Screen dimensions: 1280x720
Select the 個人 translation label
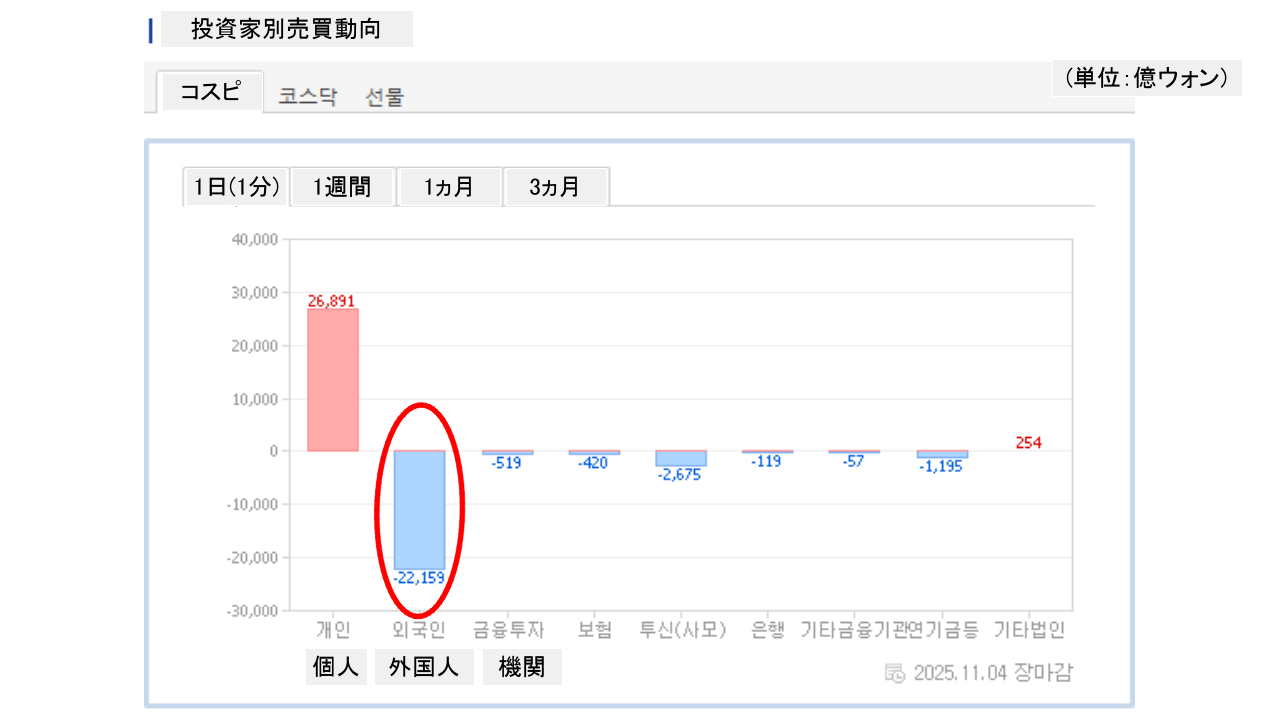[x=336, y=668]
